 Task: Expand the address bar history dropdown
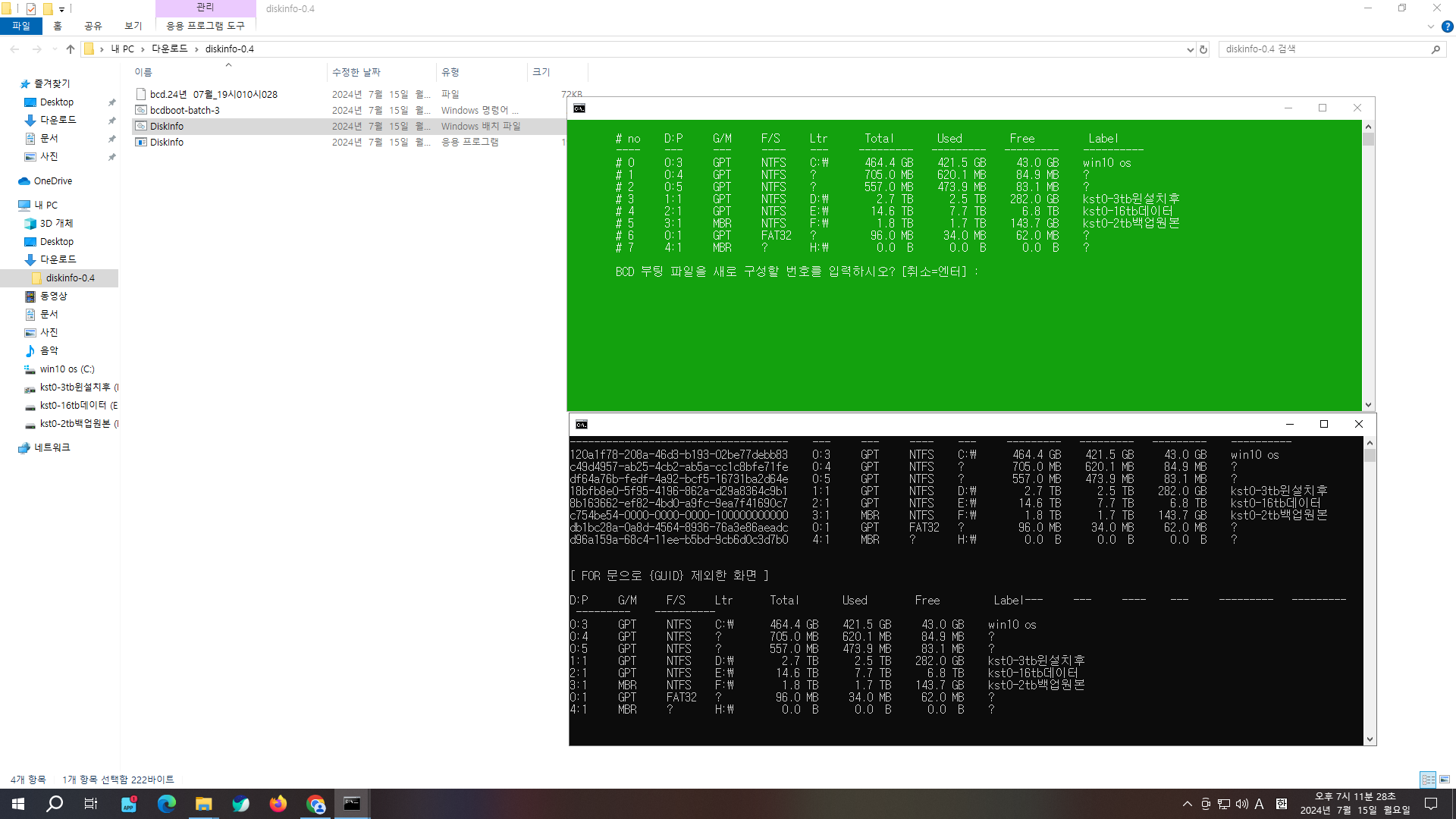[1190, 49]
